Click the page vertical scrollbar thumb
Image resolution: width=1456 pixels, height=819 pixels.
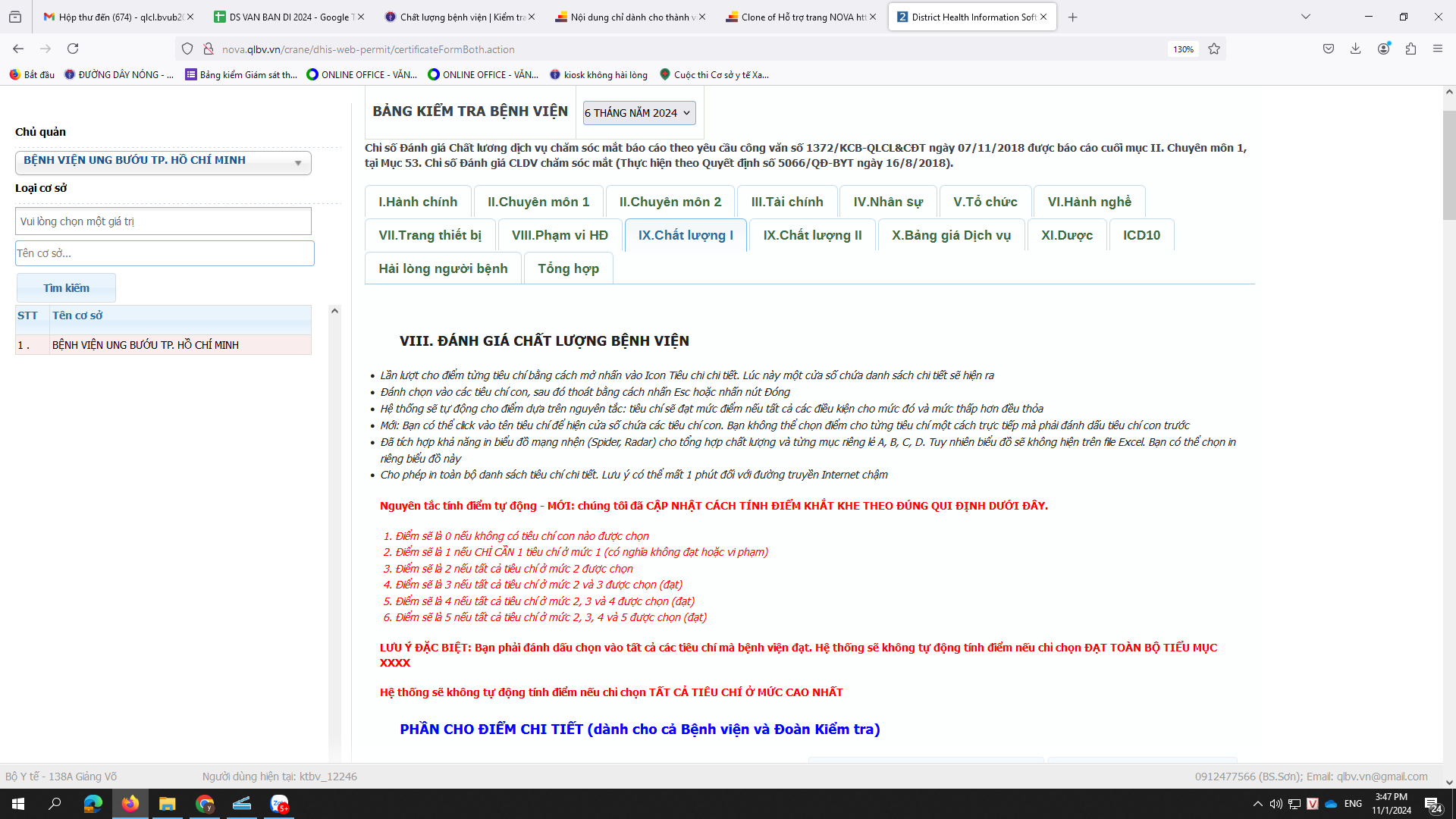1449,165
